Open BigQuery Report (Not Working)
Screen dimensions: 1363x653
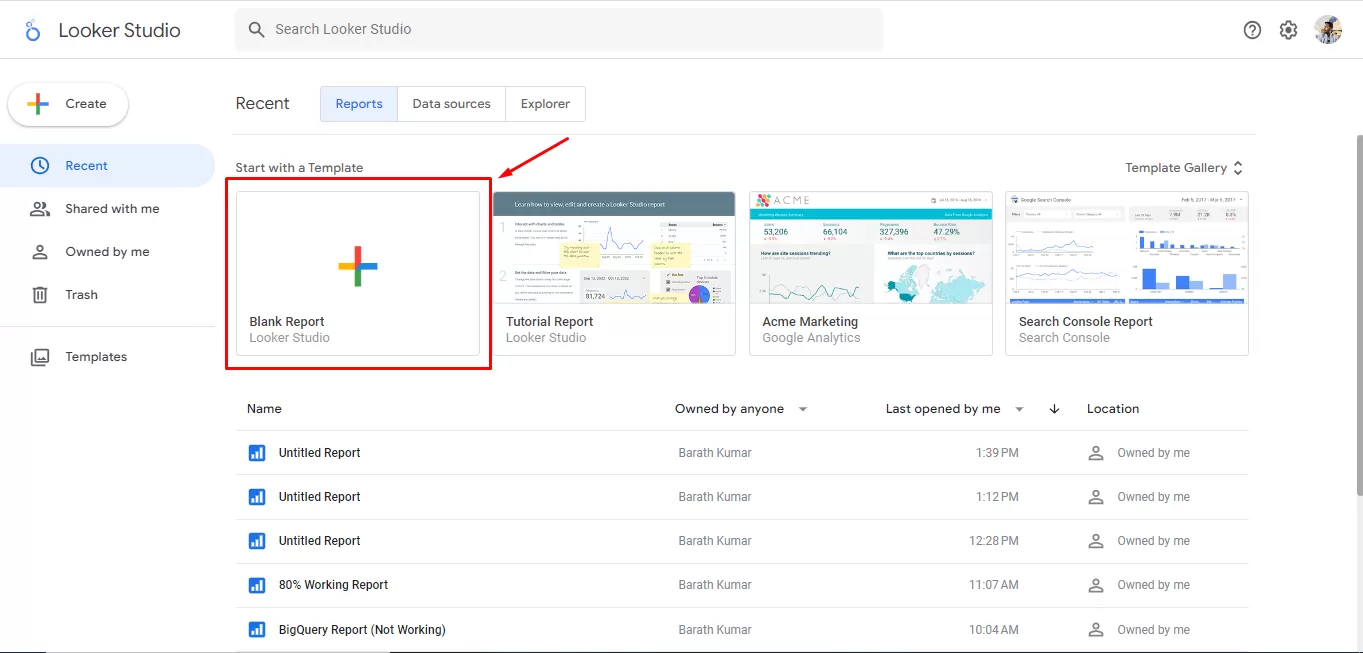pos(362,630)
